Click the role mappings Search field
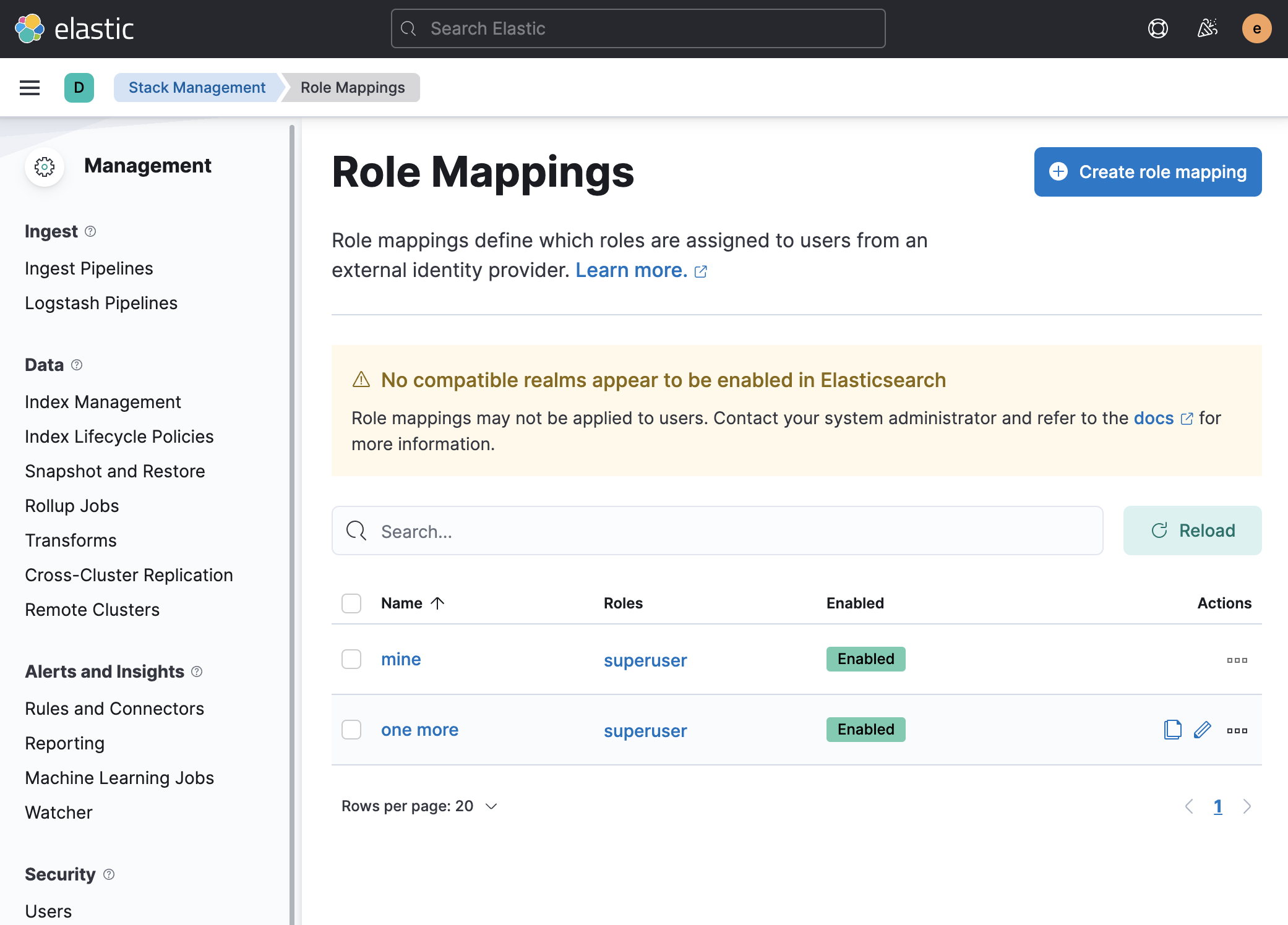 [x=718, y=531]
